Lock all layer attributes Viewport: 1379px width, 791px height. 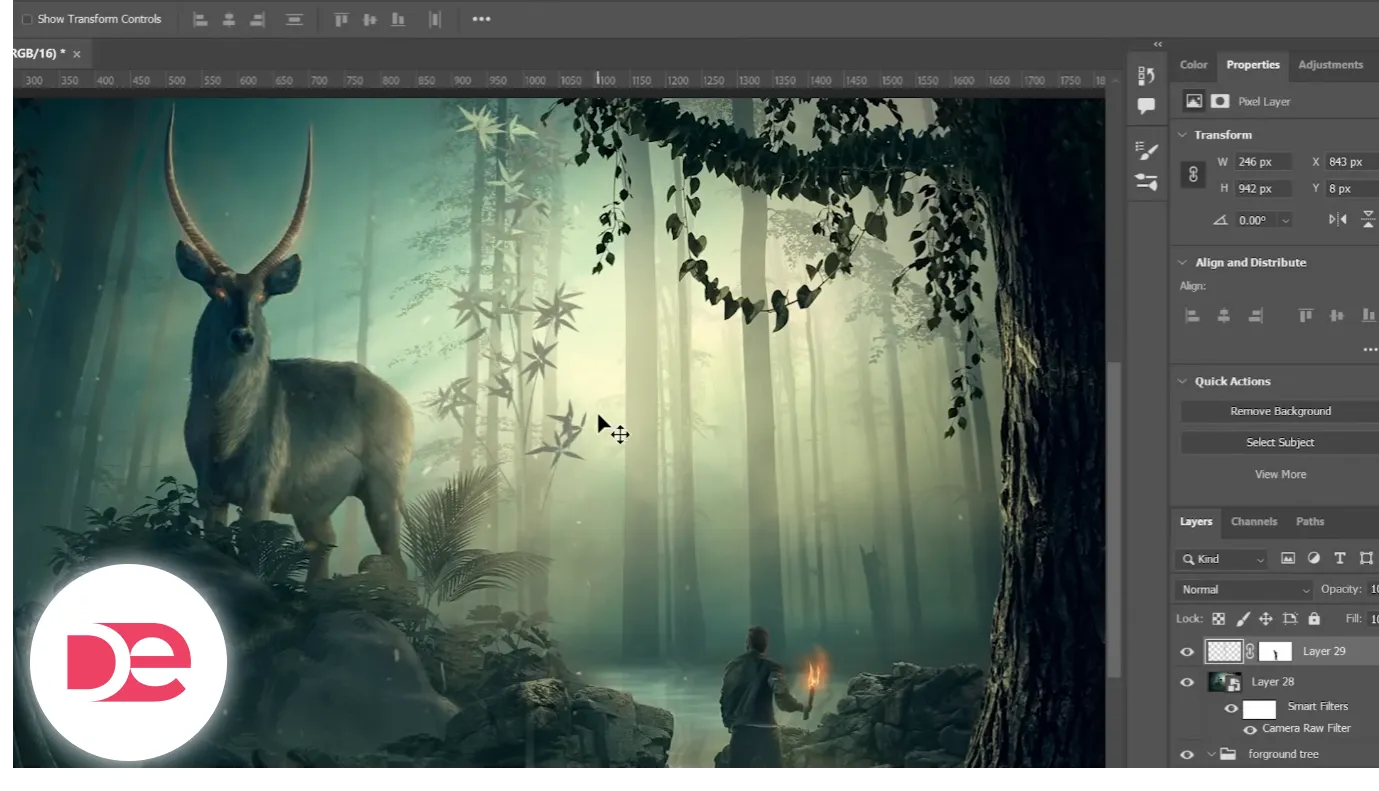pos(1314,619)
